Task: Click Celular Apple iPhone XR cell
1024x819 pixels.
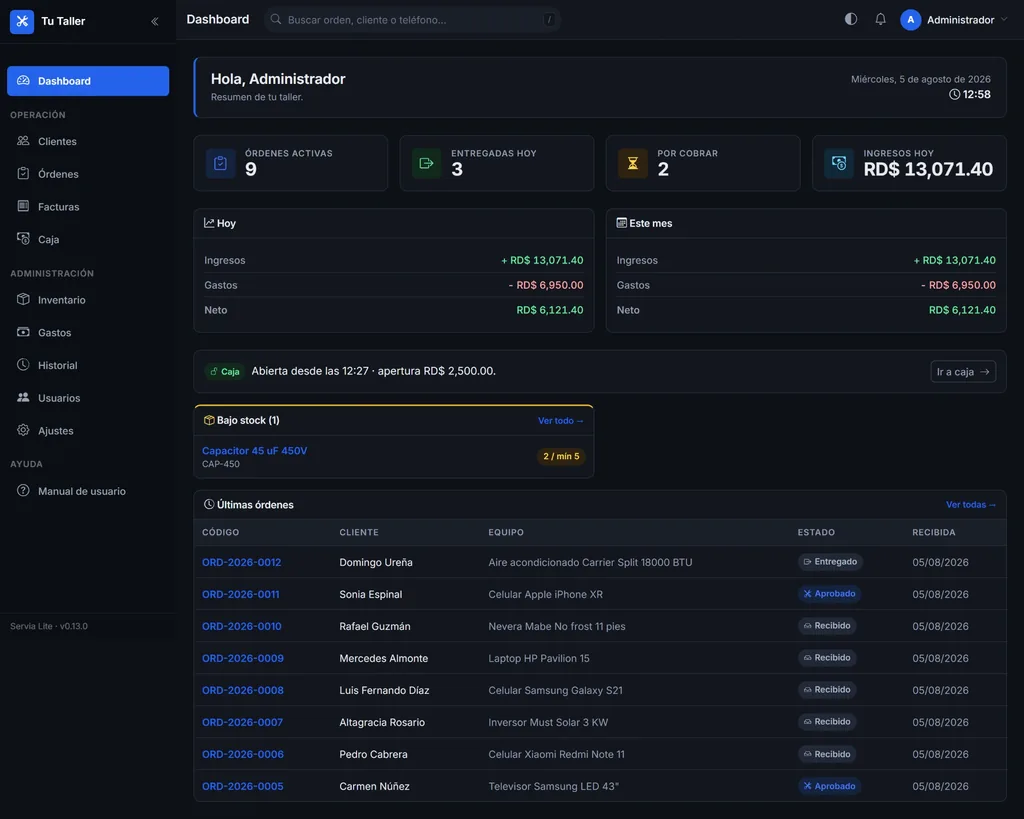Action: tap(545, 594)
